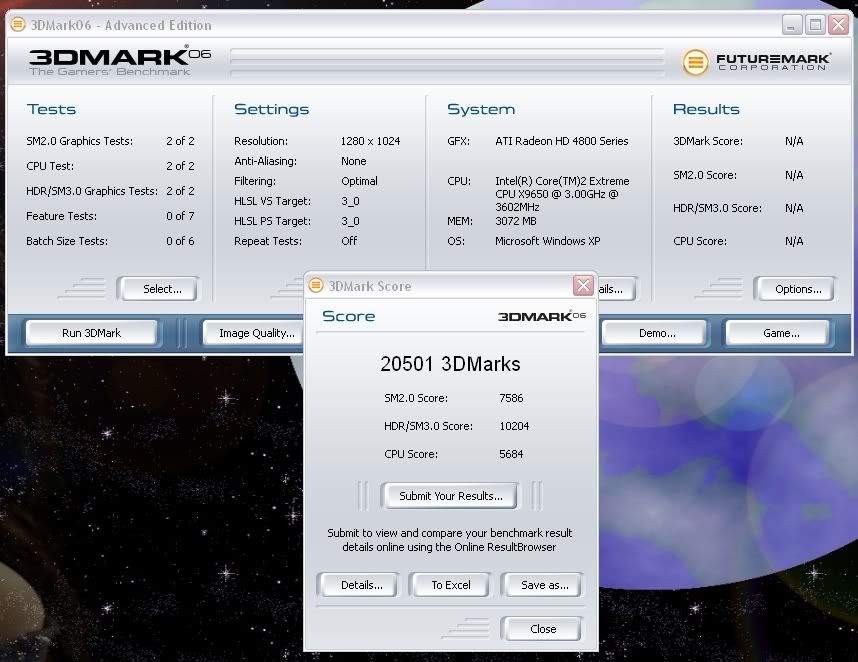Click the Filtering value "Optimal"

[x=359, y=181]
